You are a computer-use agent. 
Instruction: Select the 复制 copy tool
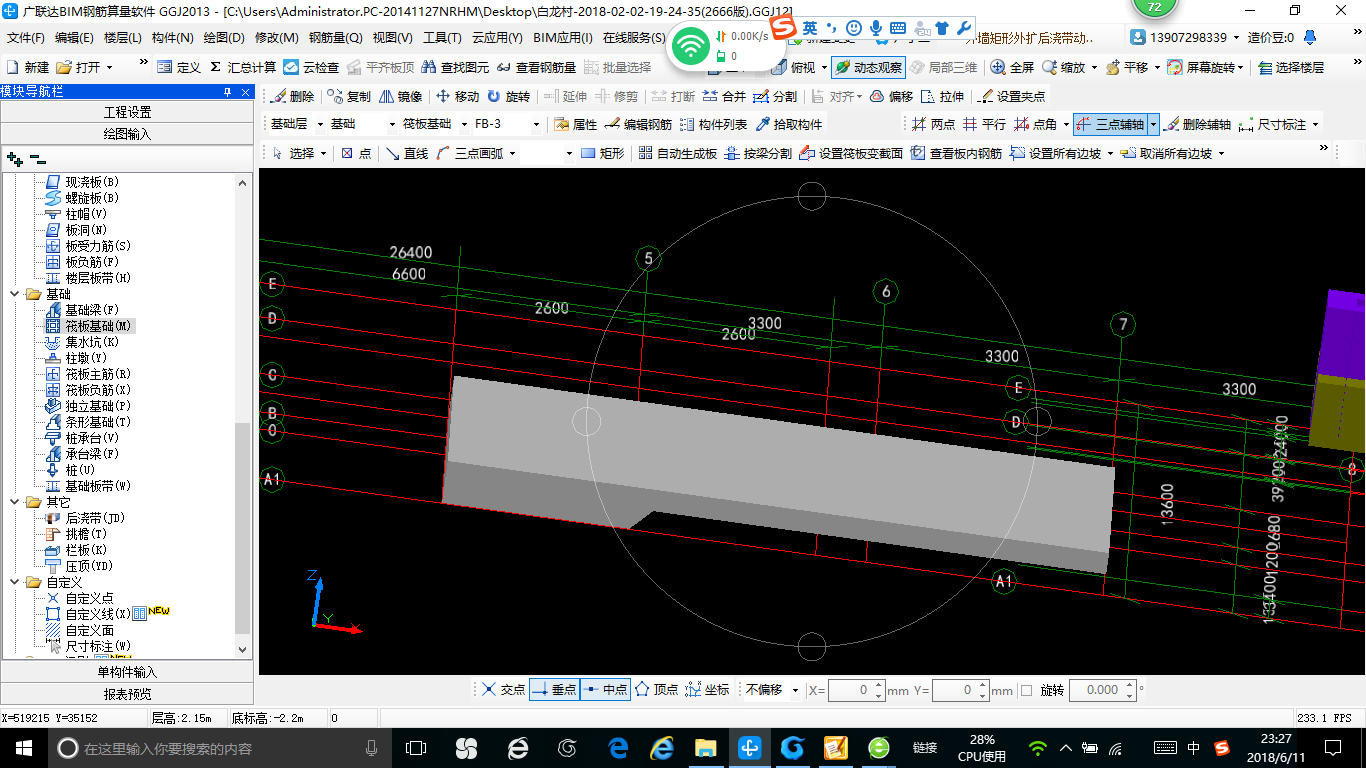[348, 96]
